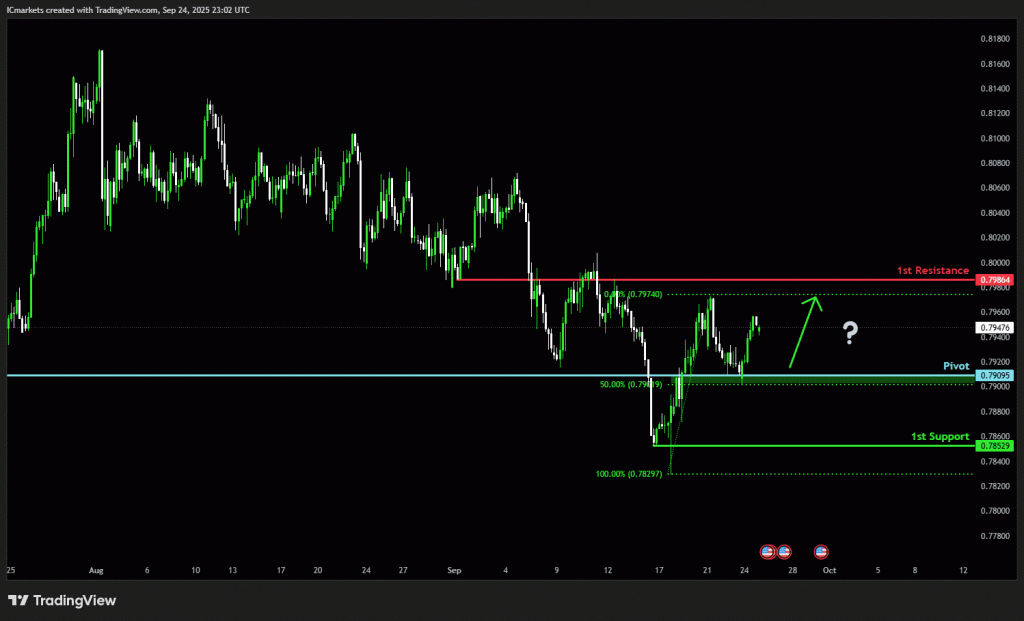
Task: Click the leftmost US flag economic event icon
Action: (x=767, y=551)
